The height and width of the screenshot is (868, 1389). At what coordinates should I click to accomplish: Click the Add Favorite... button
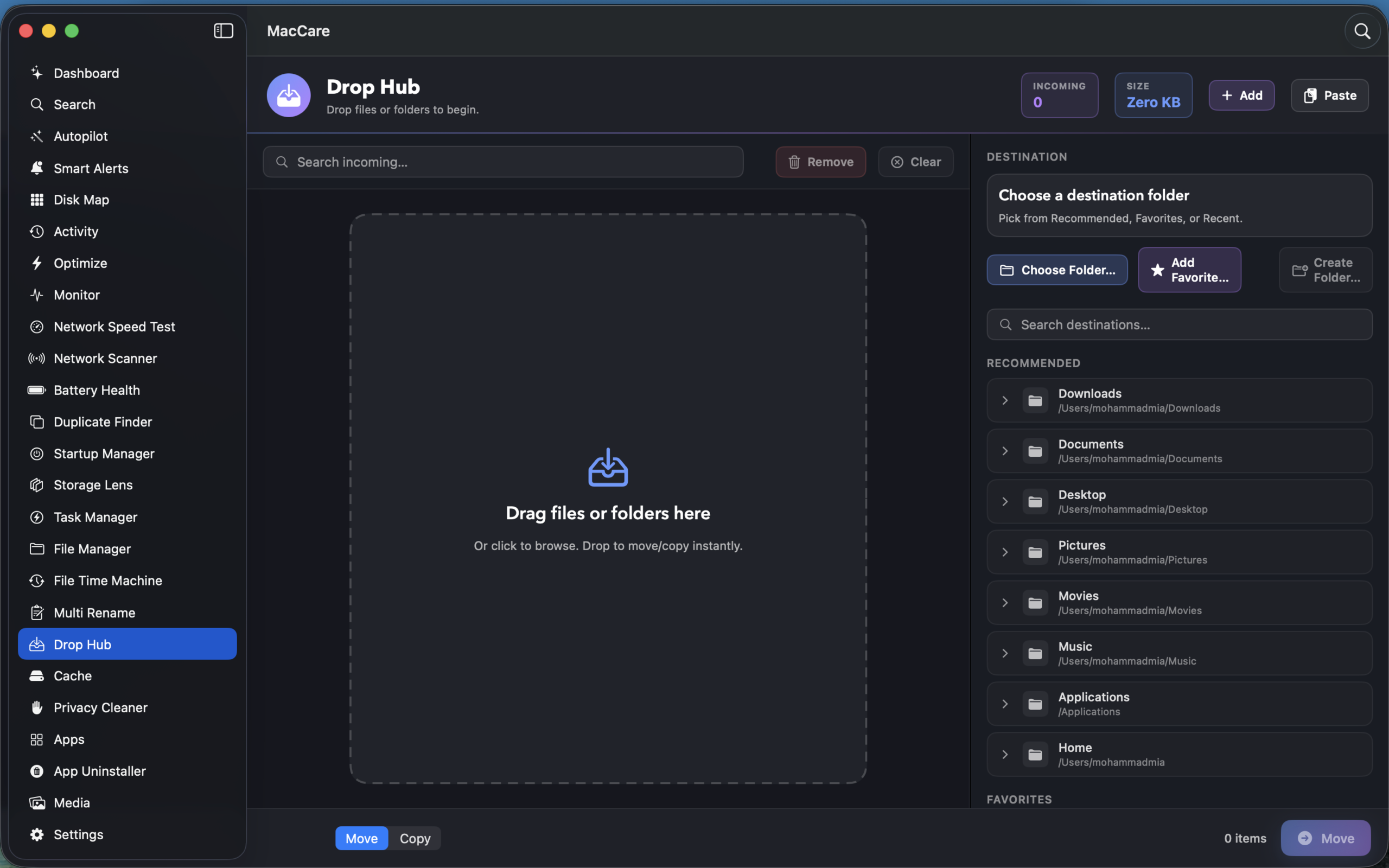pyautogui.click(x=1189, y=270)
